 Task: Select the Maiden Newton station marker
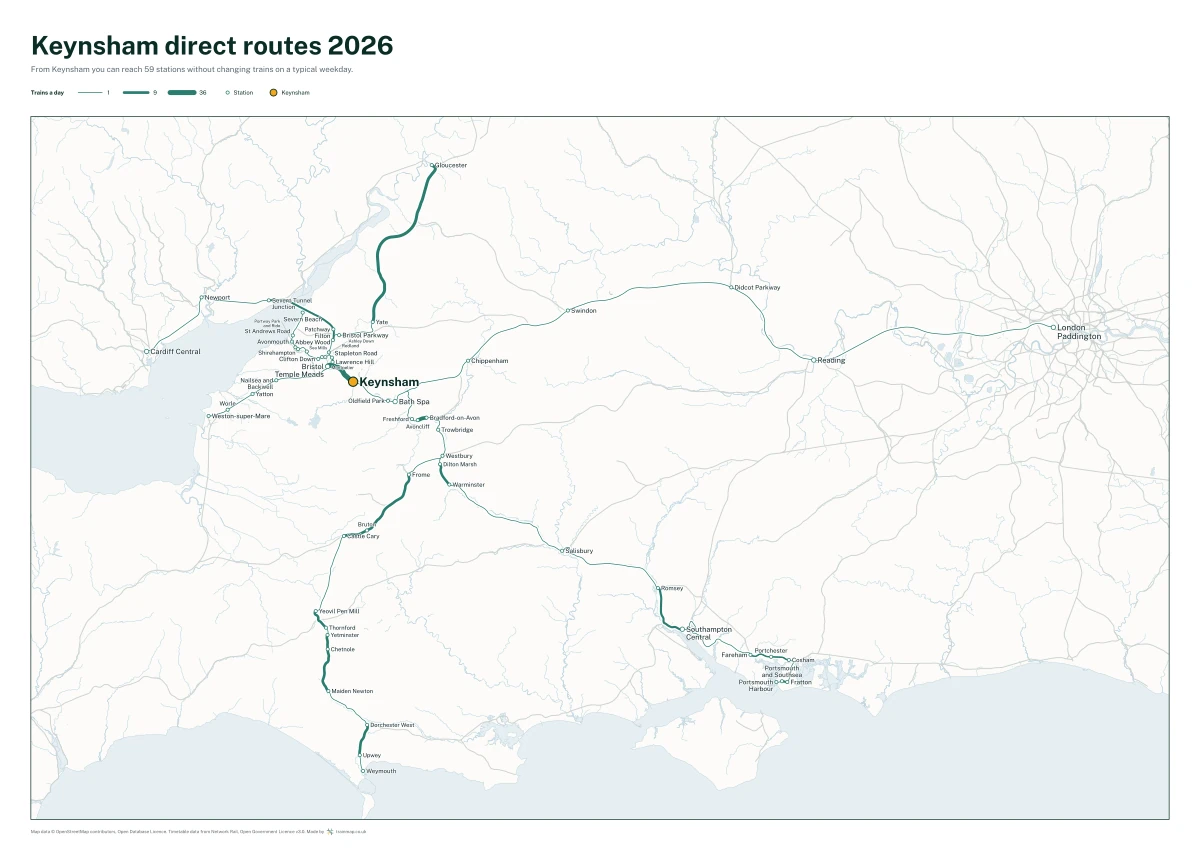[328, 691]
